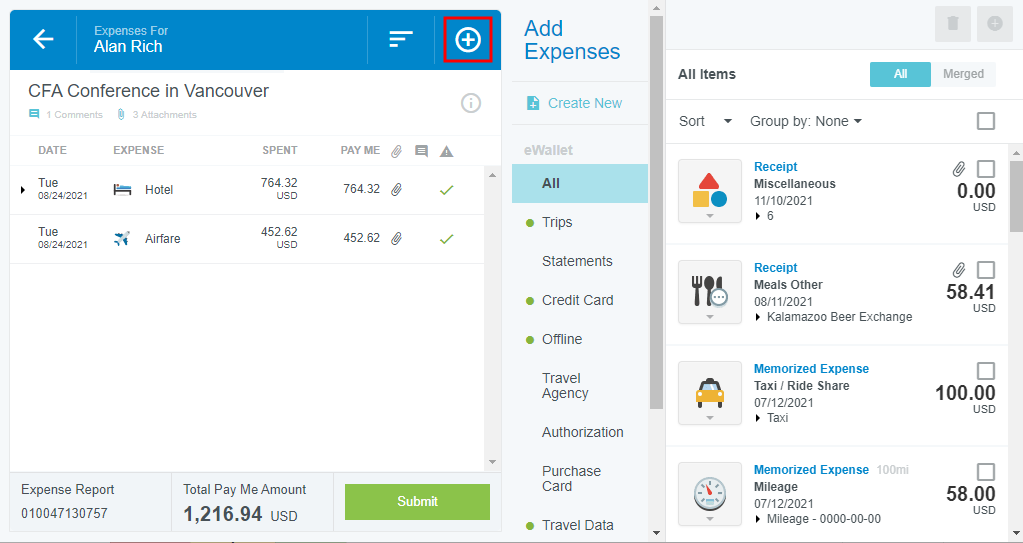Open the report info icon
Image resolution: width=1023 pixels, height=543 pixels.
coord(471,103)
